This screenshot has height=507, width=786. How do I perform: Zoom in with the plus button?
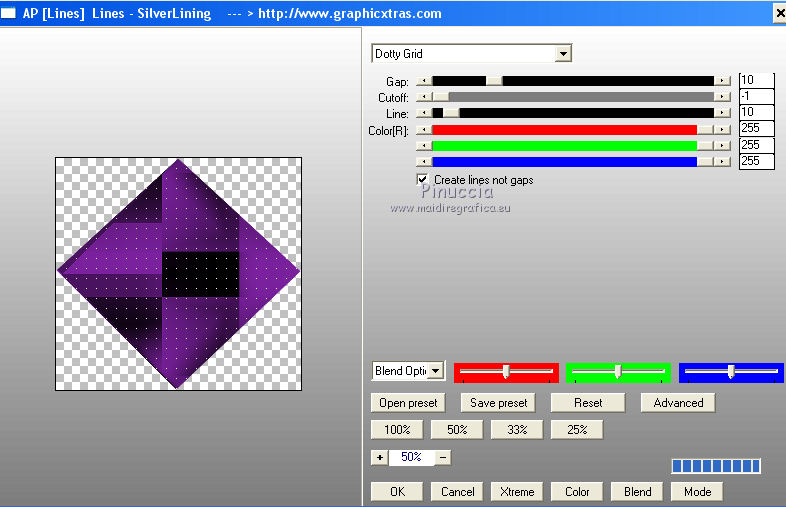click(x=379, y=457)
